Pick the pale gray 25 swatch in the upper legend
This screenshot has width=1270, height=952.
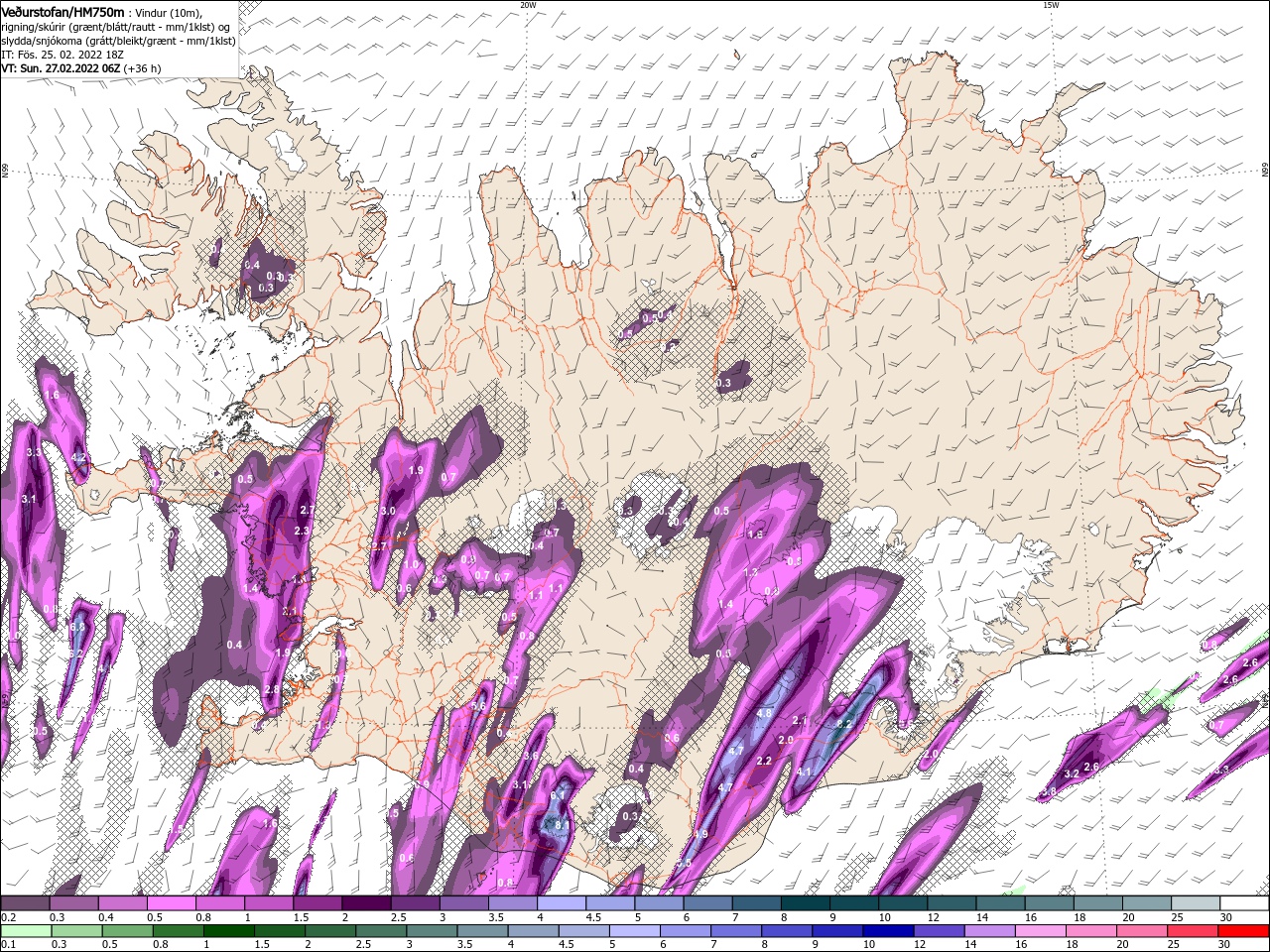[x=1195, y=903]
